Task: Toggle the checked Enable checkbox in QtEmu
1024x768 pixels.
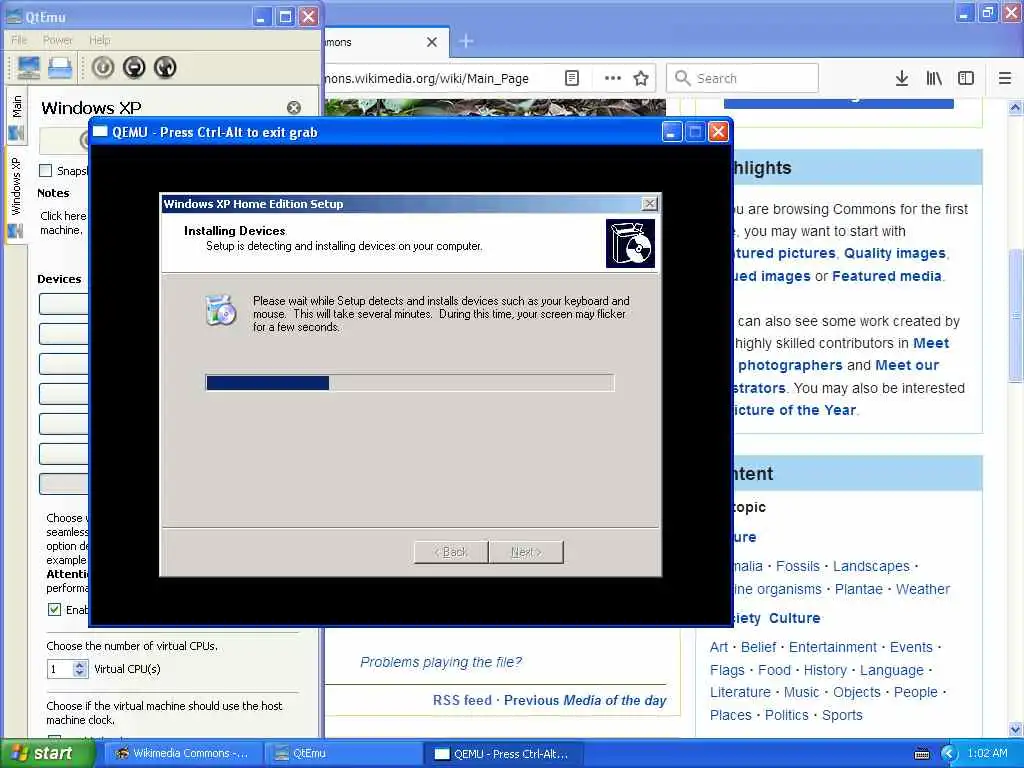Action: pos(54,609)
